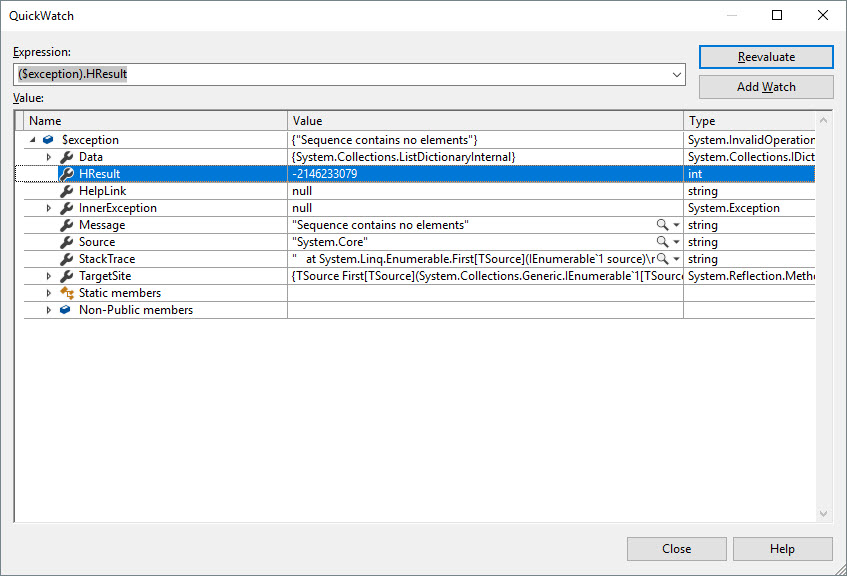Open the text visualizer magnifier for StackTrace
The image size is (847, 576).
[x=662, y=259]
